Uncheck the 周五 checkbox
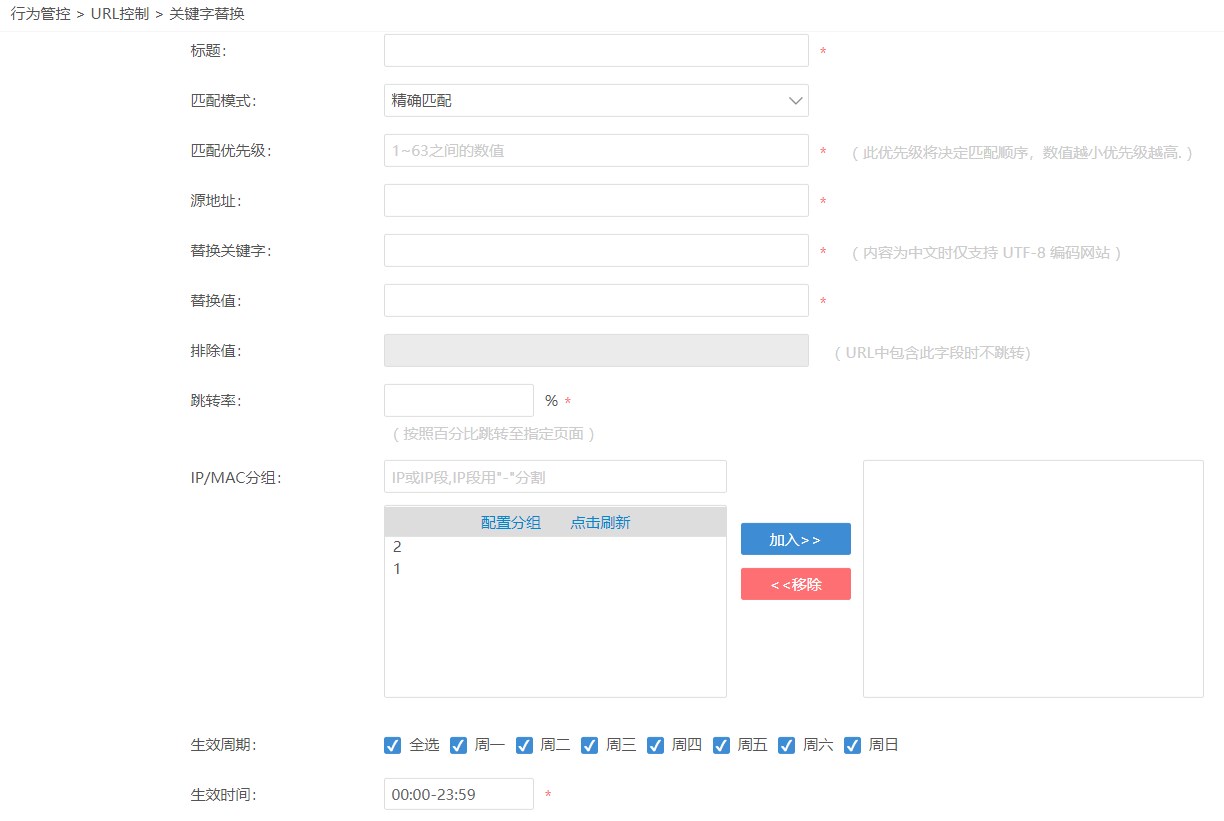The height and width of the screenshot is (821, 1224). coord(721,745)
